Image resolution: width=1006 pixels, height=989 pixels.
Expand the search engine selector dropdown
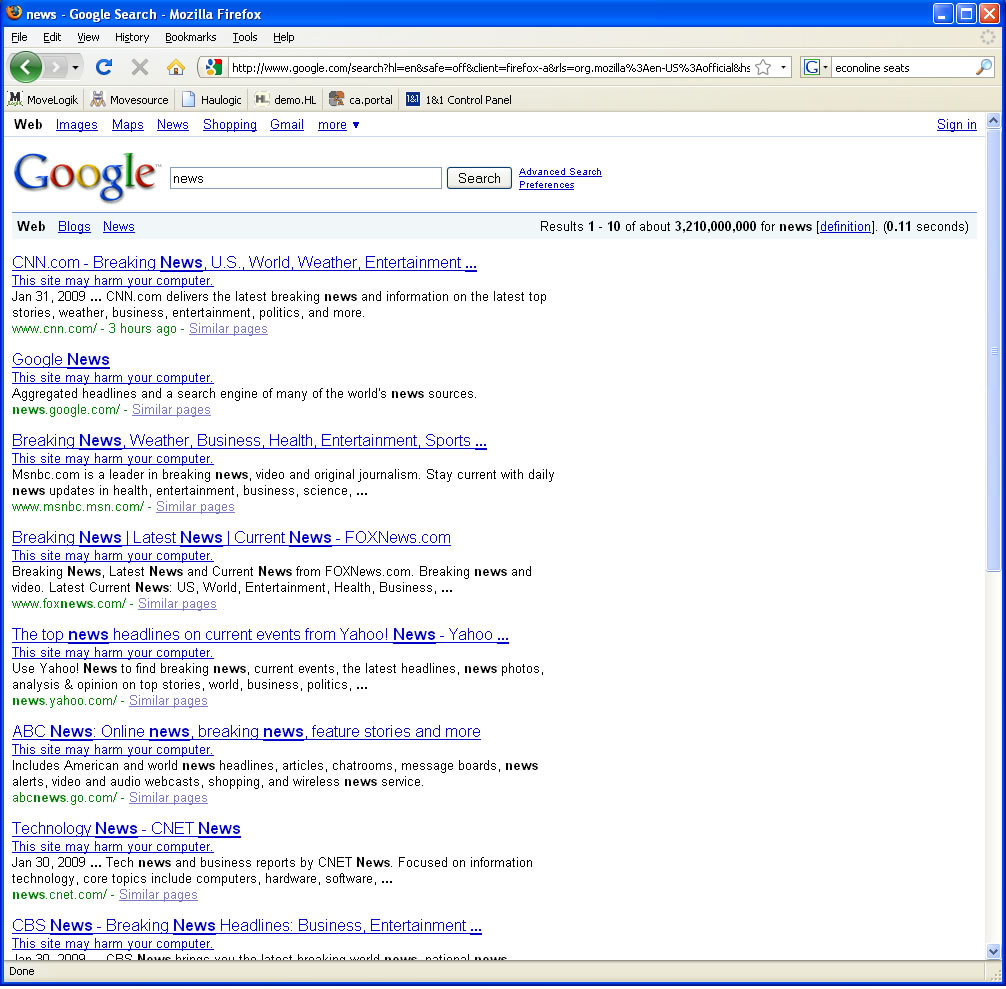pos(816,67)
